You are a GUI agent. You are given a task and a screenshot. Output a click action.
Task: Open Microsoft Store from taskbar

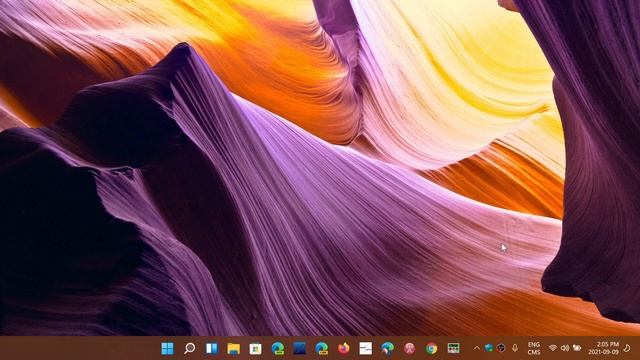coord(256,348)
